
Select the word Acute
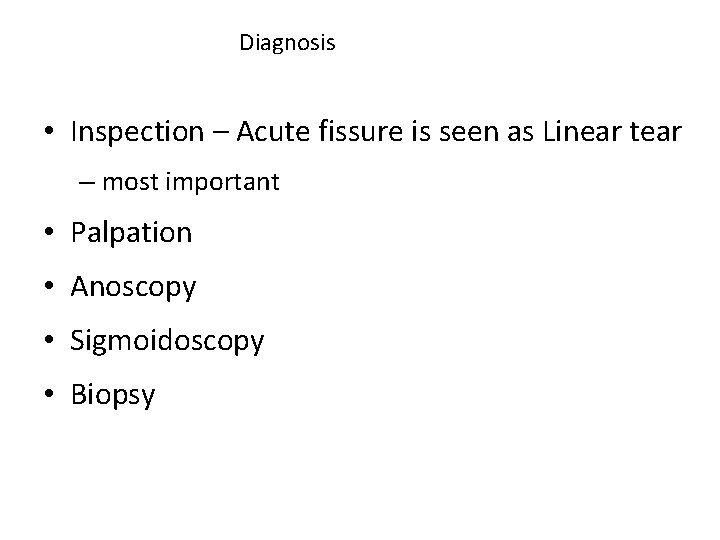point(274,131)
